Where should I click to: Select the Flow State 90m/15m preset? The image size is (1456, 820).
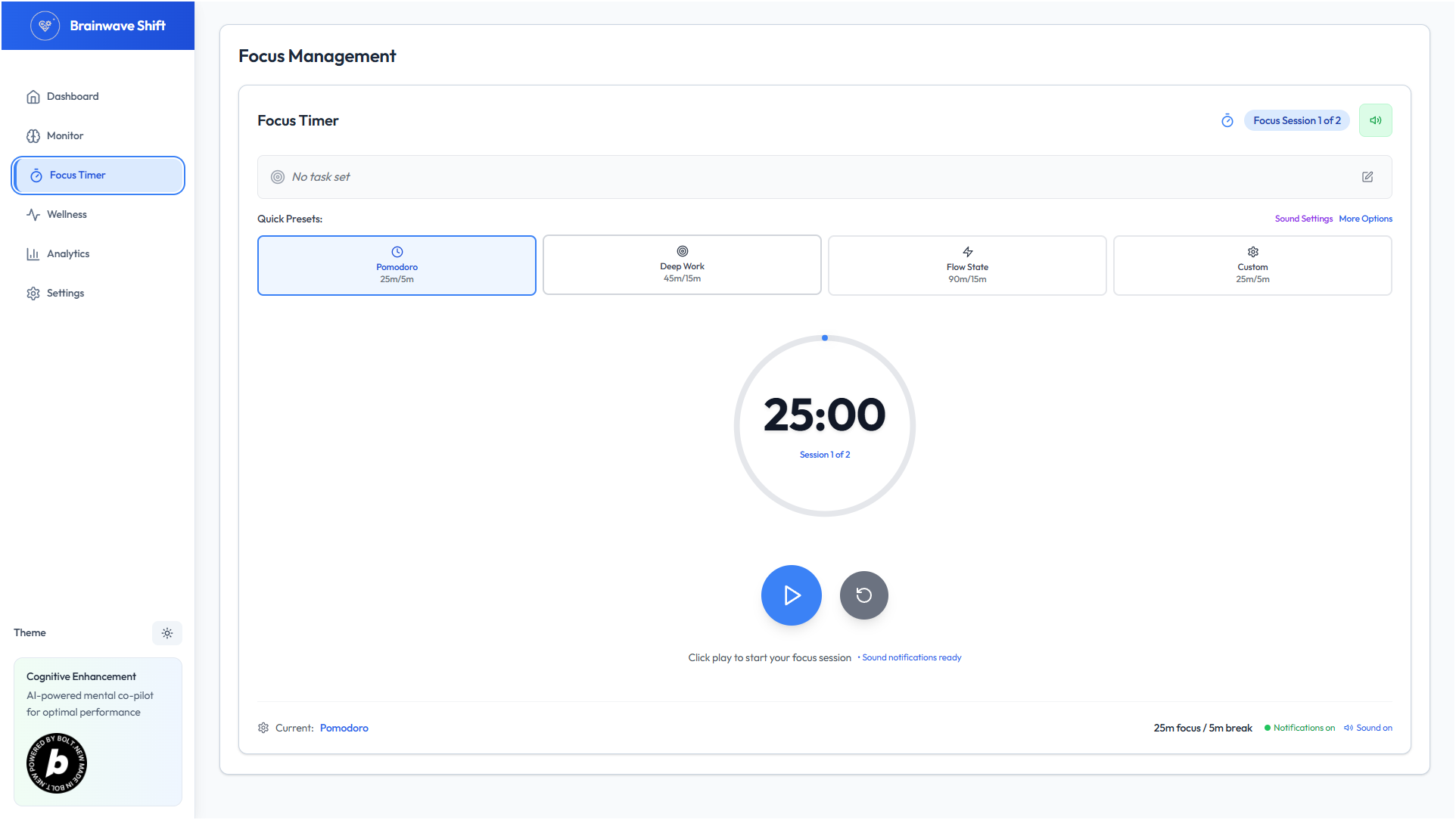point(967,266)
